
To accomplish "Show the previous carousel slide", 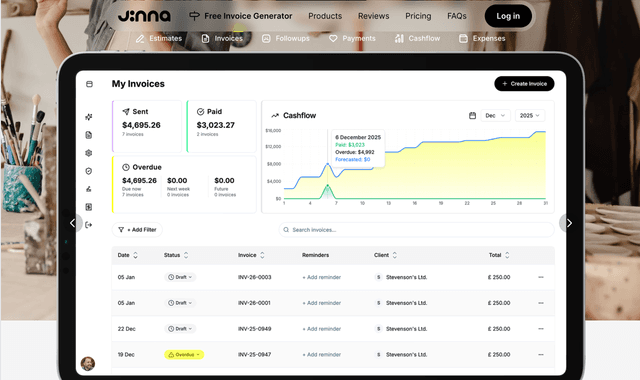I will point(73,223).
